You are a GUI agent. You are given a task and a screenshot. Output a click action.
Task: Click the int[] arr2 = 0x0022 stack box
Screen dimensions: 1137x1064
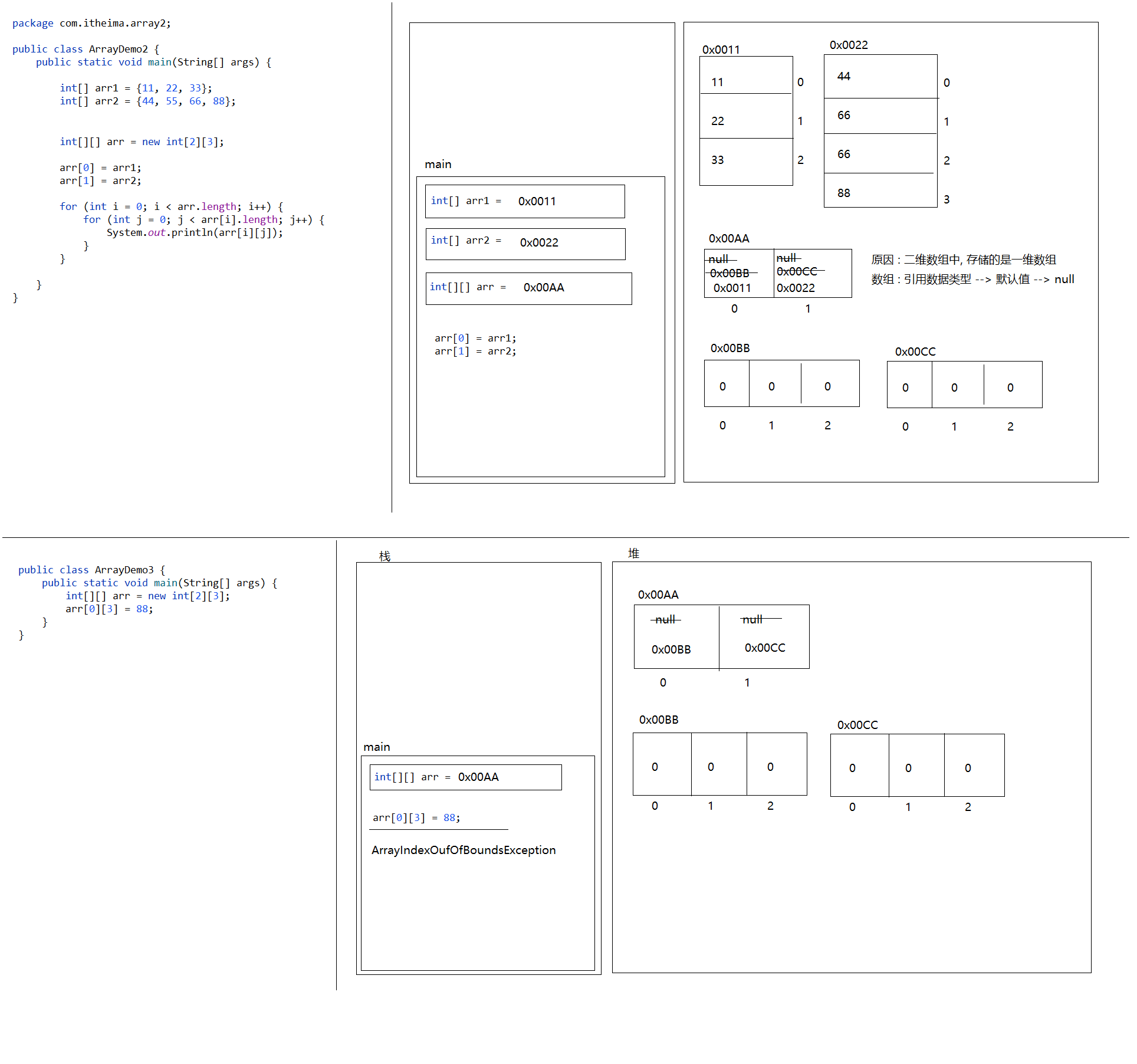pyautogui.click(x=525, y=244)
